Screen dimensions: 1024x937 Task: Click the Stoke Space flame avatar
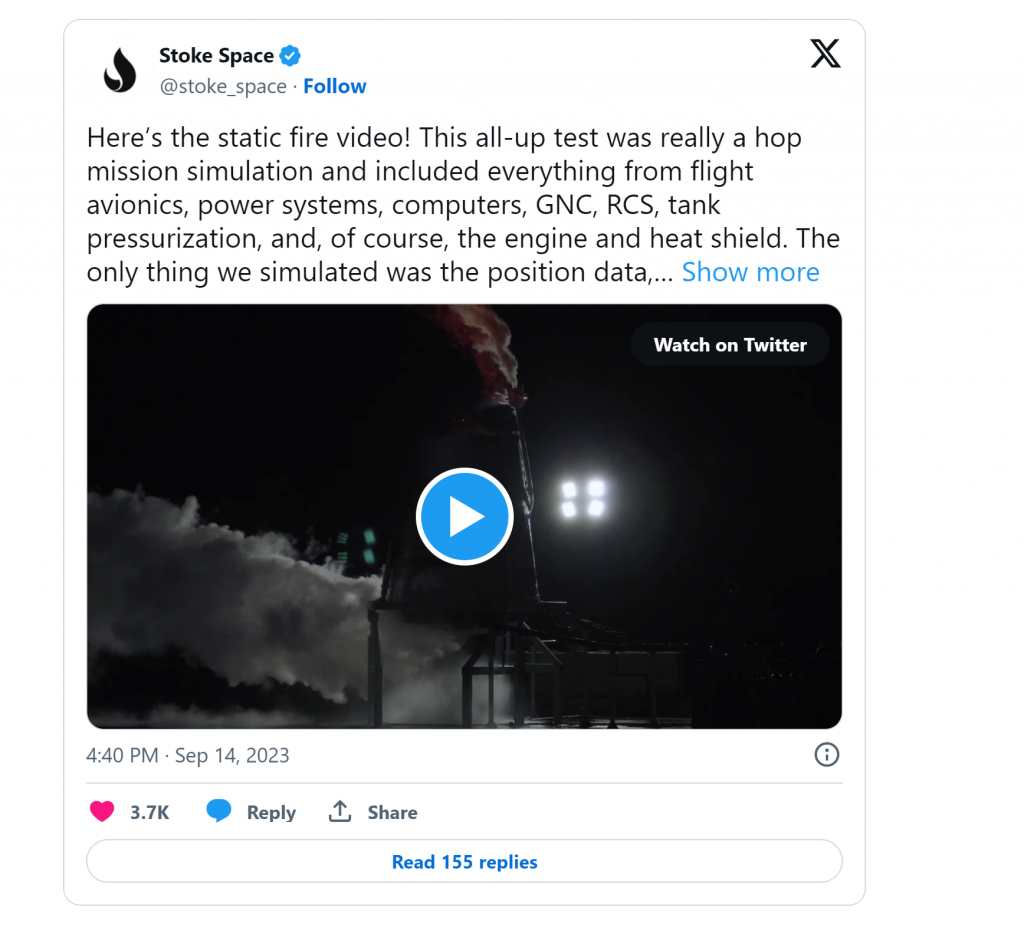[x=120, y=70]
